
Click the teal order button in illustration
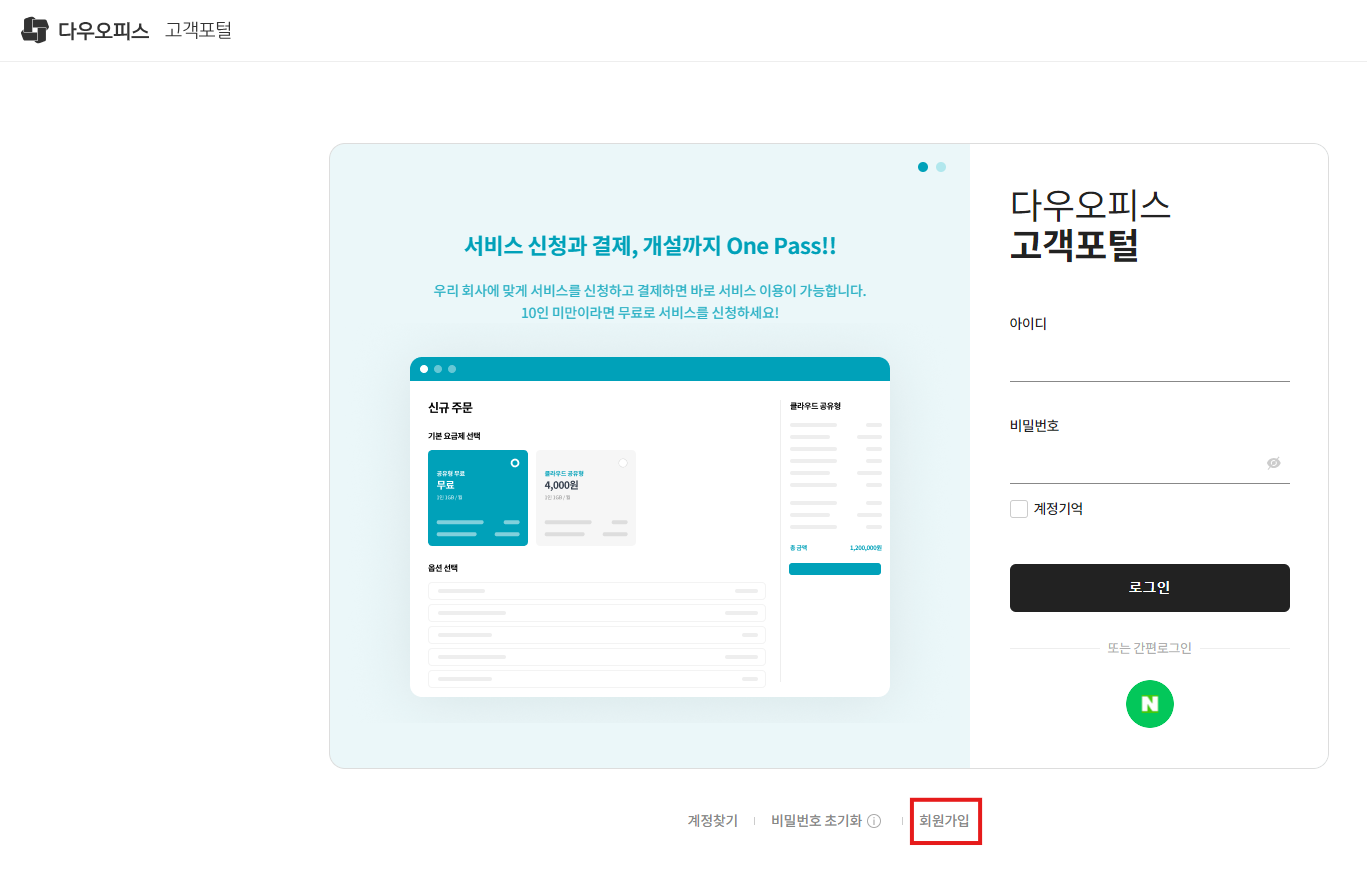835,569
